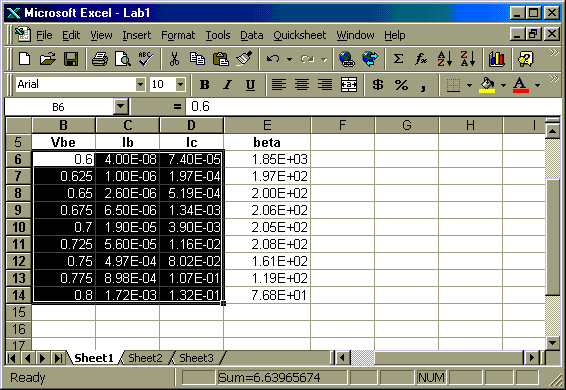566x390 pixels.
Task: Open the Fill Color dropdown arrow
Action: [x=503, y=85]
